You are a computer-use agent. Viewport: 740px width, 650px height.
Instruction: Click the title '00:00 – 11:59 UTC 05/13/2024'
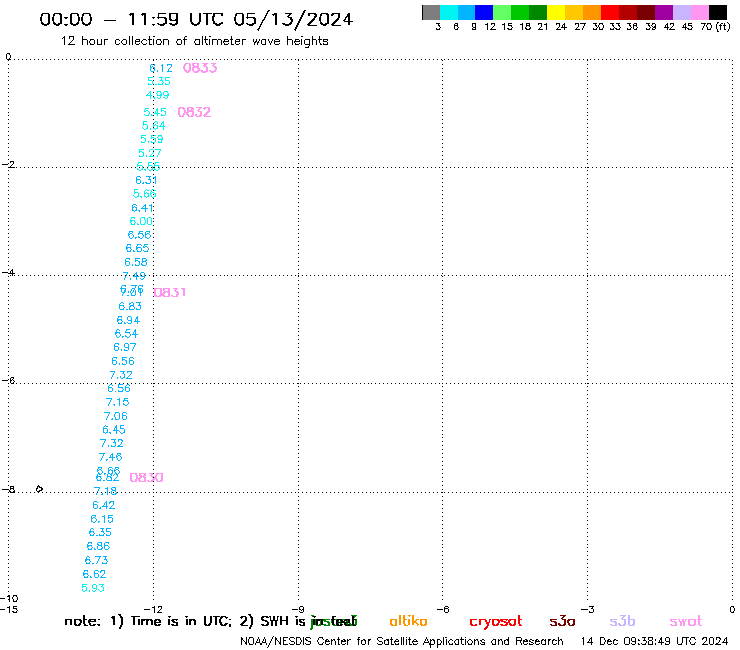[196, 19]
